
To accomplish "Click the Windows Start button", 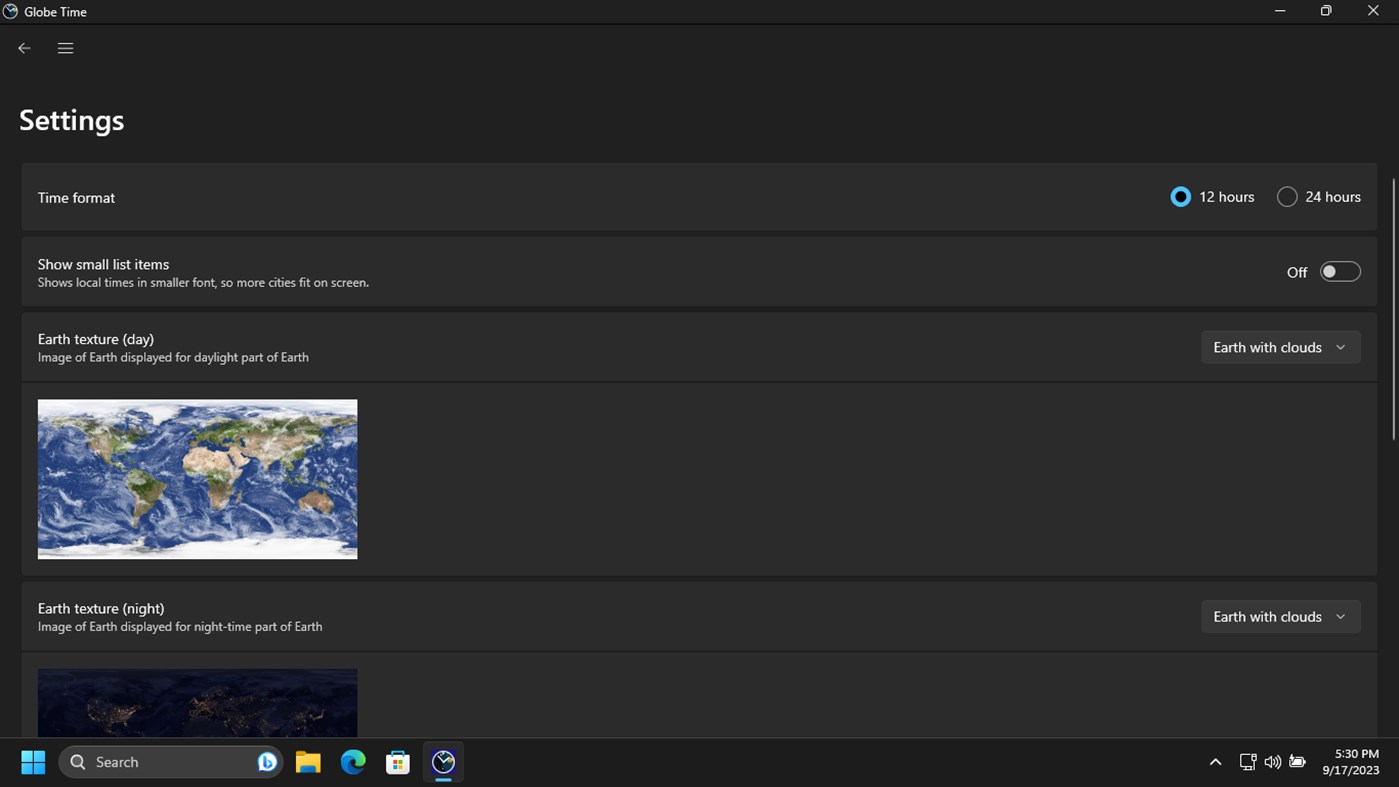I will 33,762.
